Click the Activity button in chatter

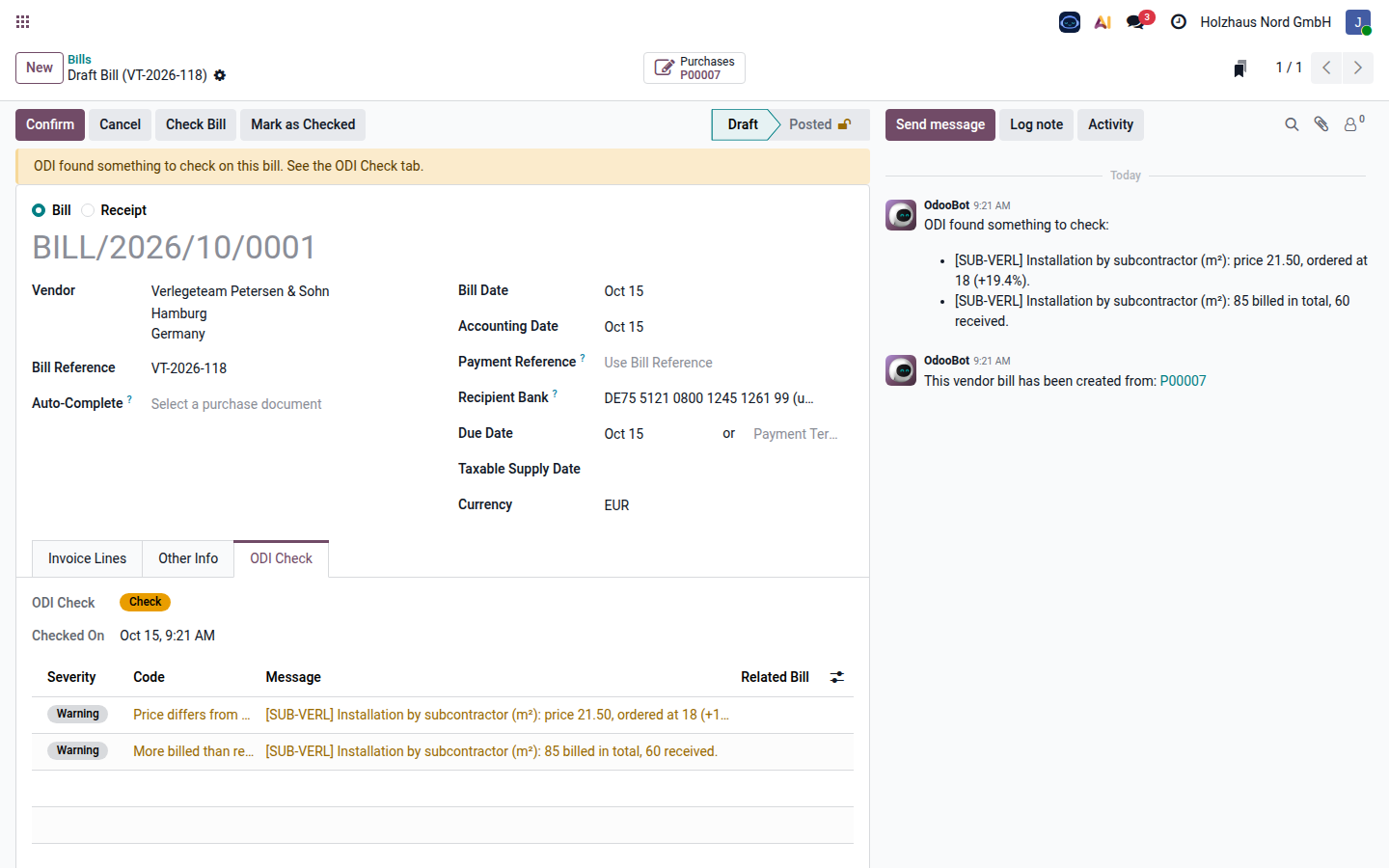[x=1110, y=124]
